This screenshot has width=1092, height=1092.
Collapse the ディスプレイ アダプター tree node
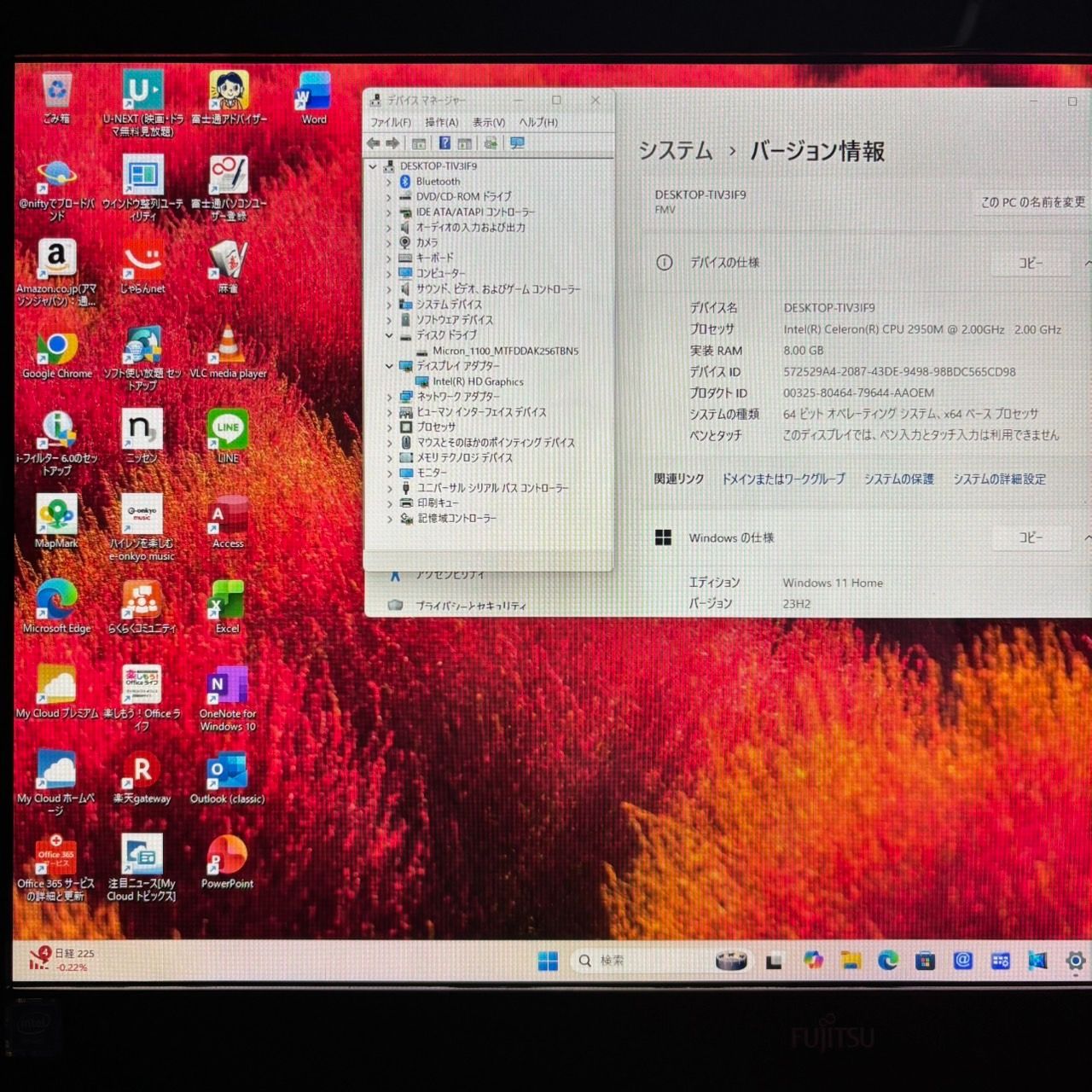coord(389,366)
